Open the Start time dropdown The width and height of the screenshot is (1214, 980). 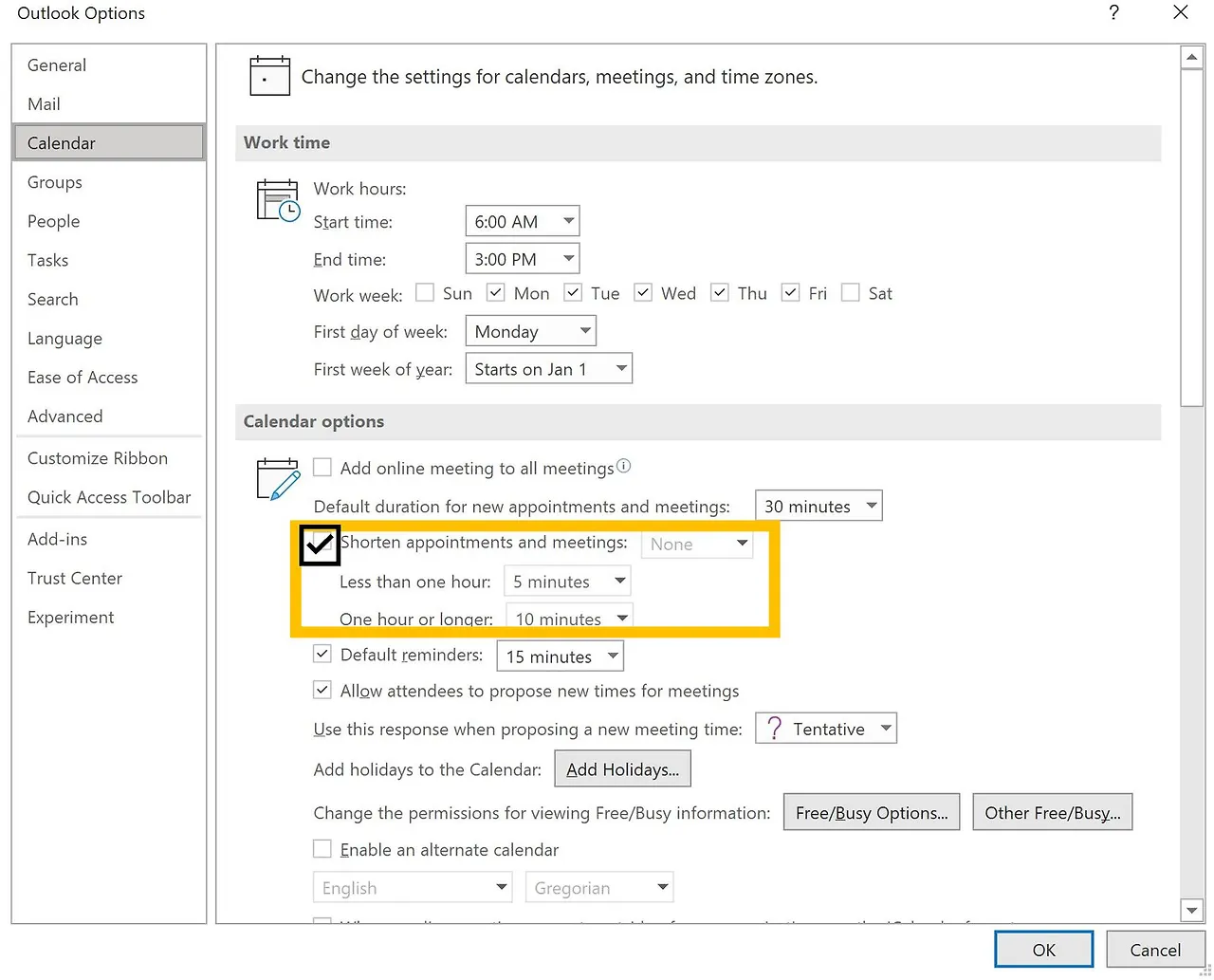tap(523, 221)
